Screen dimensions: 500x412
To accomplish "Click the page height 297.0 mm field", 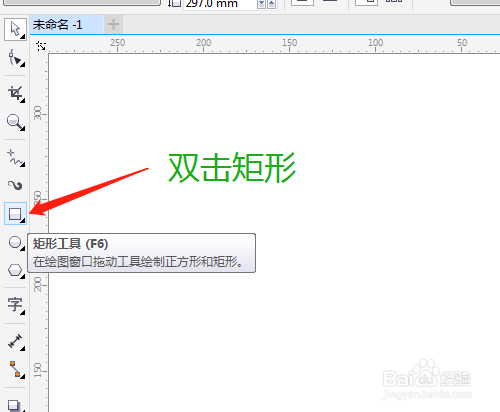I will [220, 4].
